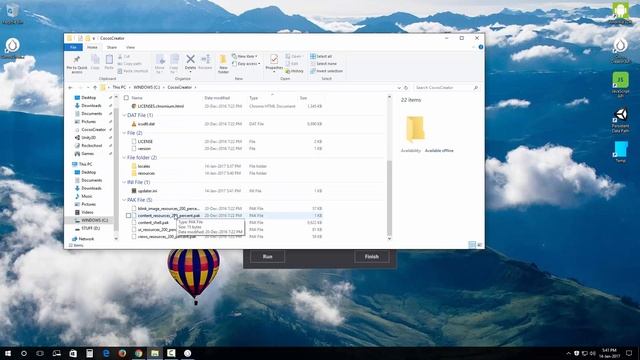The height and width of the screenshot is (360, 640).
Task: Open explorer help question mark icon
Action: [x=481, y=47]
